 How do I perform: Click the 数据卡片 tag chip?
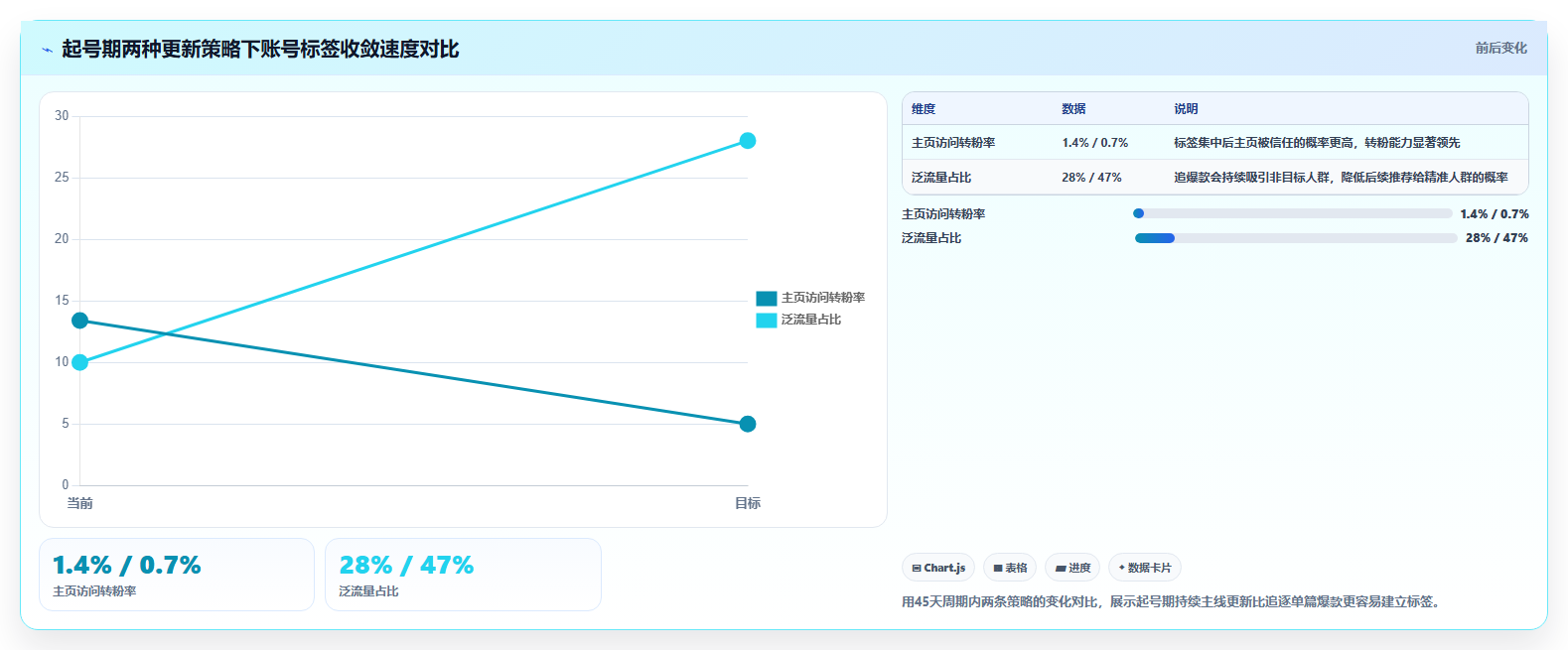click(1145, 568)
